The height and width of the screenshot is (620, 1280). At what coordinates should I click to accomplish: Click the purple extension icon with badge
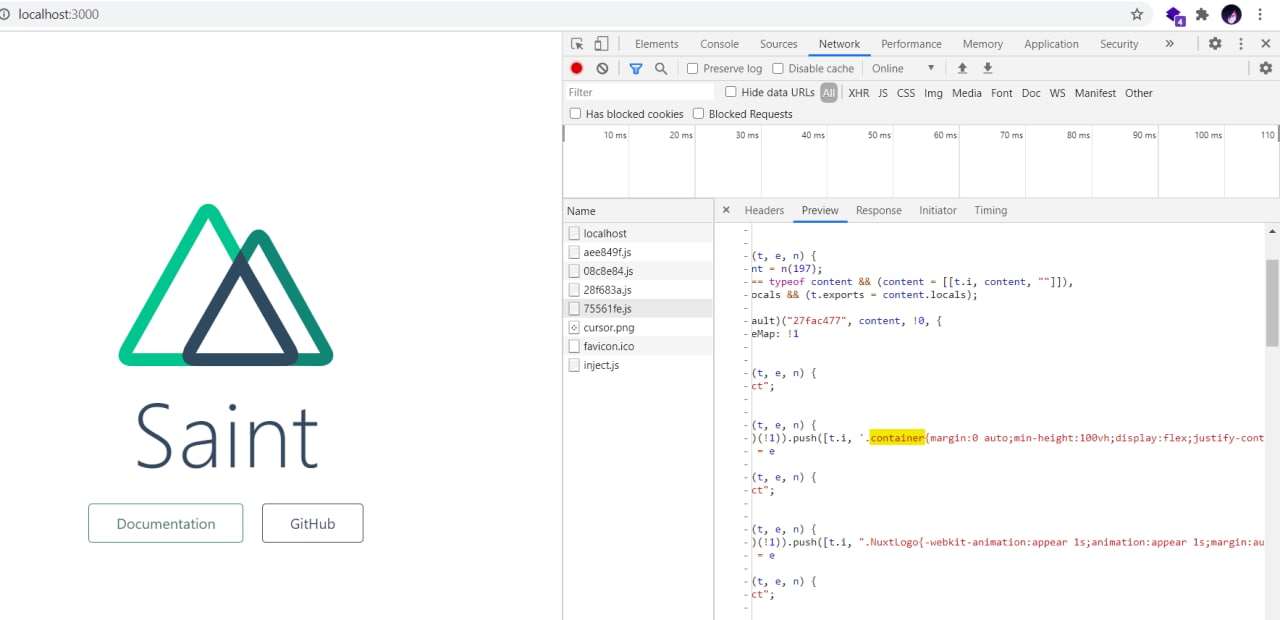click(1175, 16)
